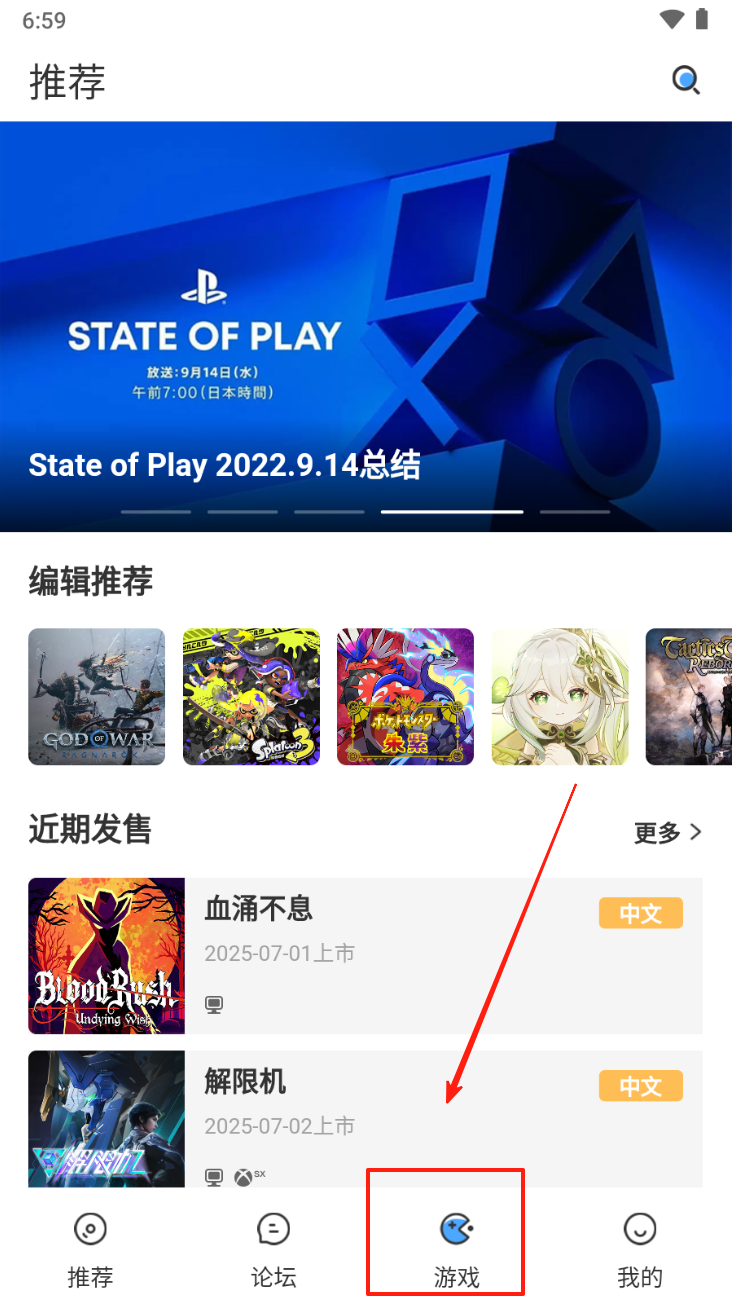Open the search magnifier icon
This screenshot has width=732, height=1304.
pos(686,80)
